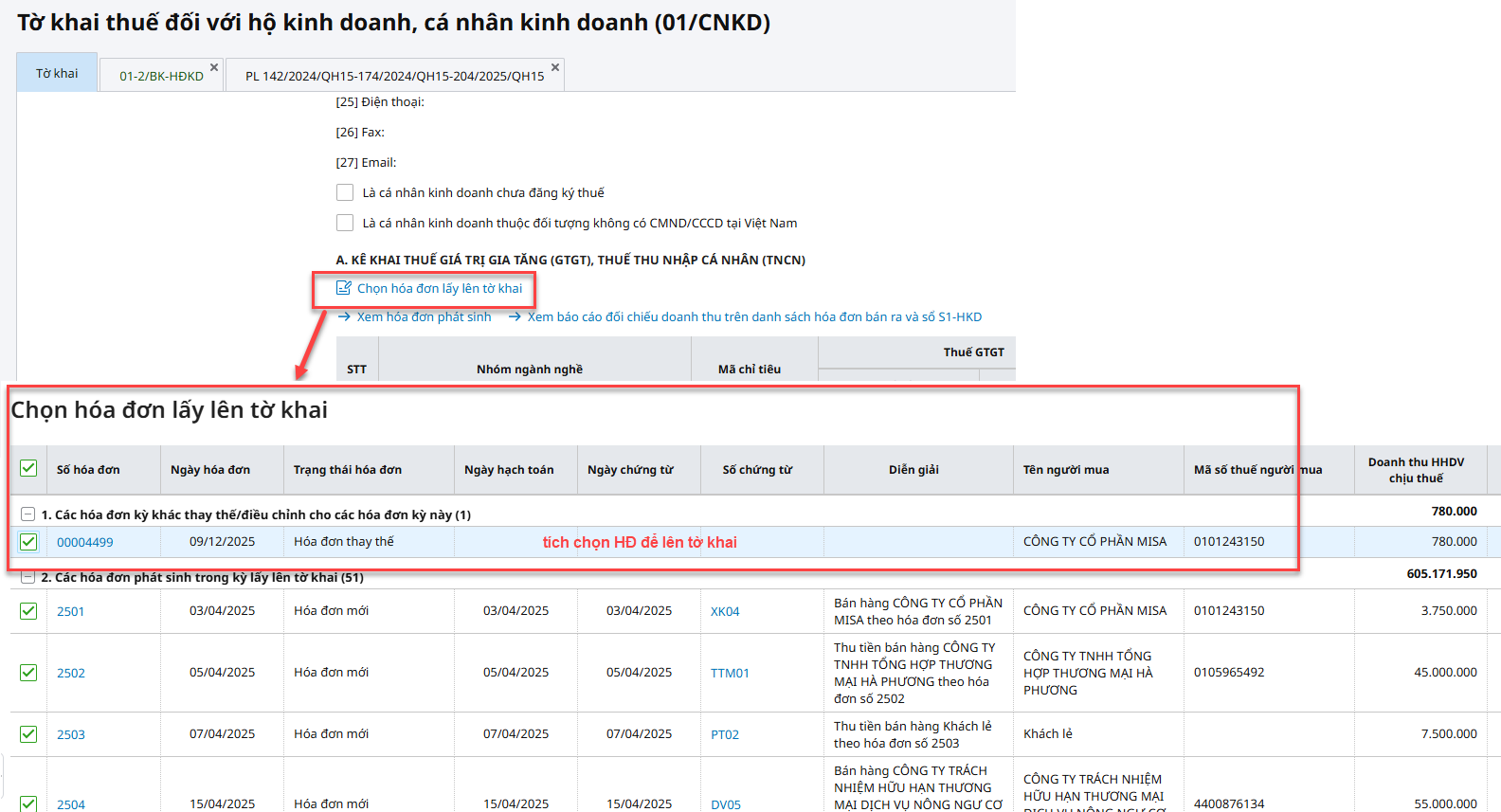
Task: Click the arrow icon before Xem hóa đơn phát sinh
Action: coord(344,316)
